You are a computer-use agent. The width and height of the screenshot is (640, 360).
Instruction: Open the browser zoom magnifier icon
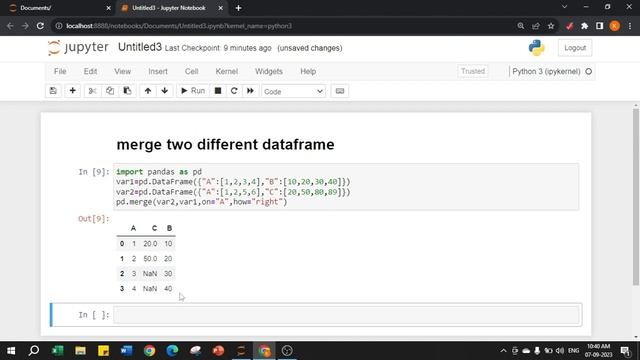pyautogui.click(x=520, y=26)
